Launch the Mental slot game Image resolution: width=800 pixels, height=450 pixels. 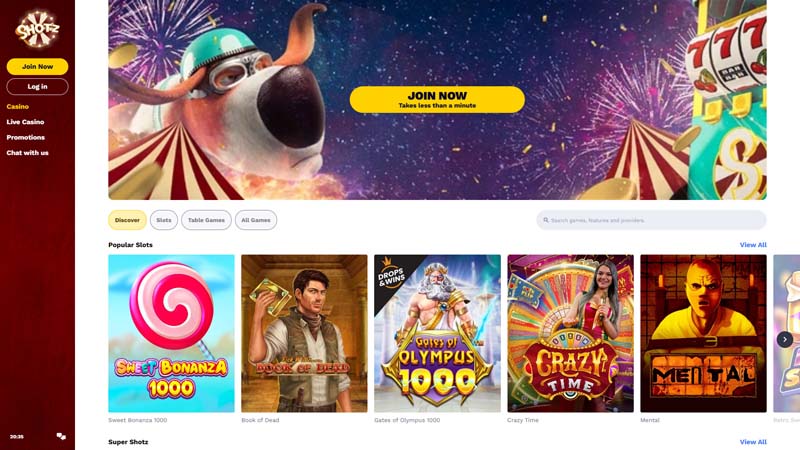tap(703, 334)
